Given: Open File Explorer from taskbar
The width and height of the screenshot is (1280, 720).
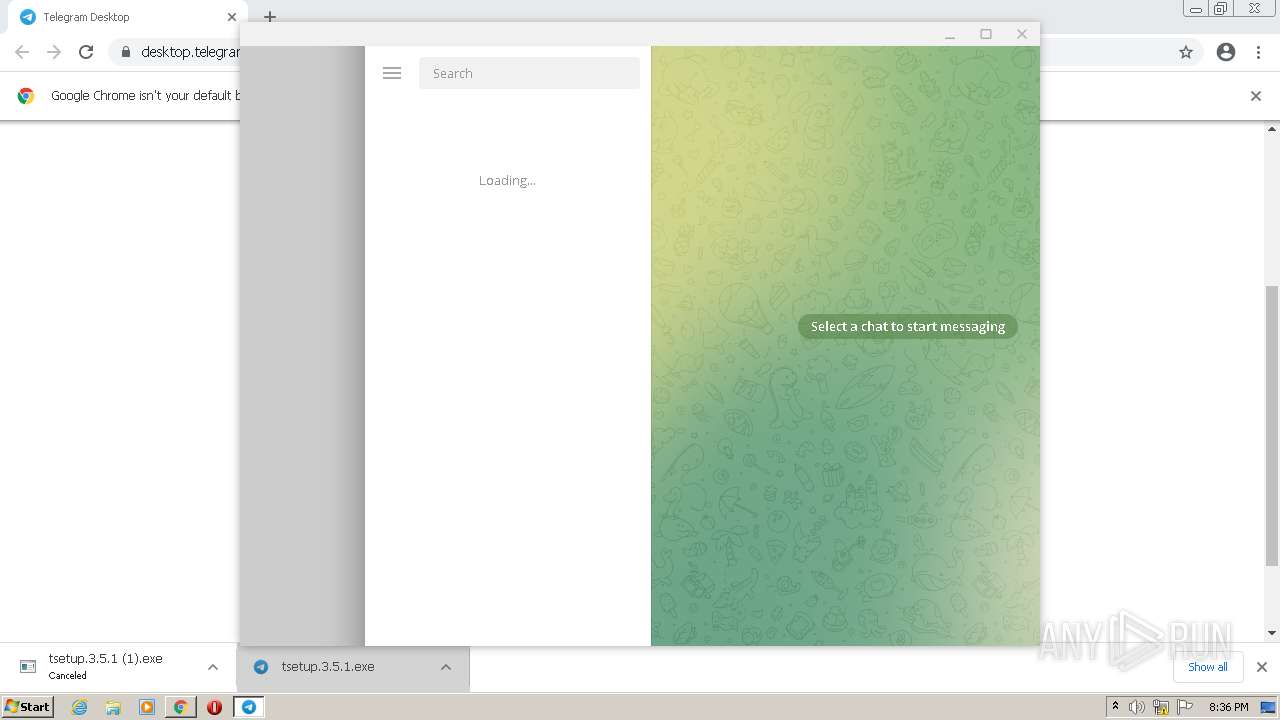Looking at the screenshot, I should pyautogui.click(x=113, y=707).
